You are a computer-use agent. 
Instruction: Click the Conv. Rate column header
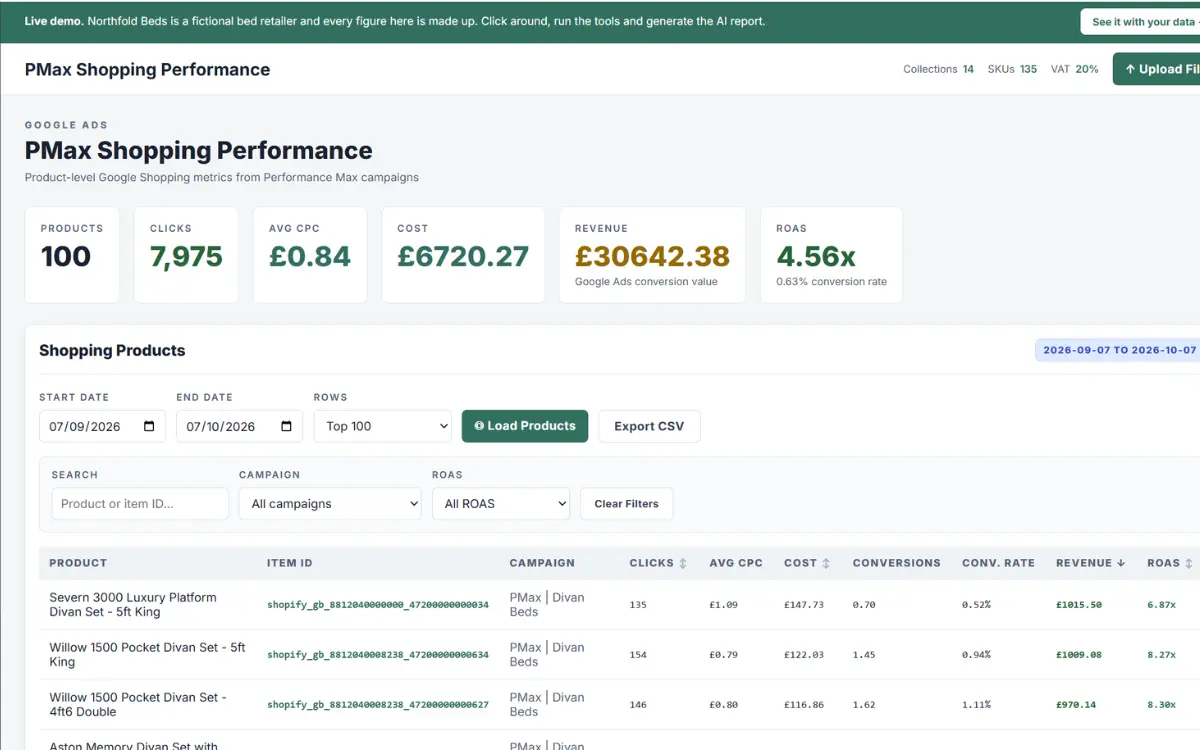pyautogui.click(x=998, y=563)
